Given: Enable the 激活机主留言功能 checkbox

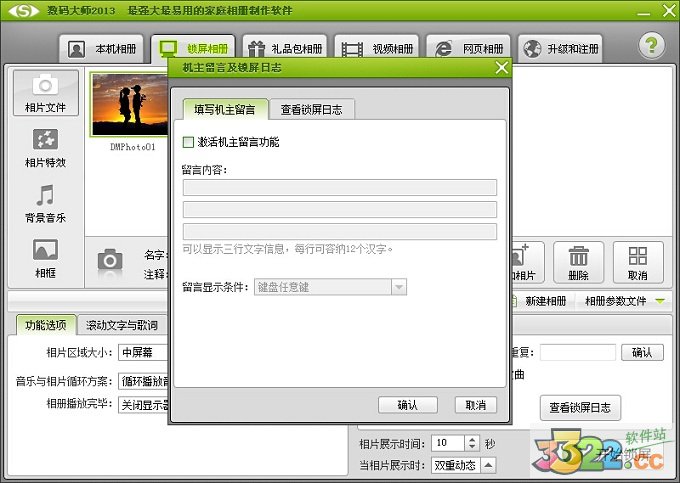Looking at the screenshot, I should tap(188, 142).
